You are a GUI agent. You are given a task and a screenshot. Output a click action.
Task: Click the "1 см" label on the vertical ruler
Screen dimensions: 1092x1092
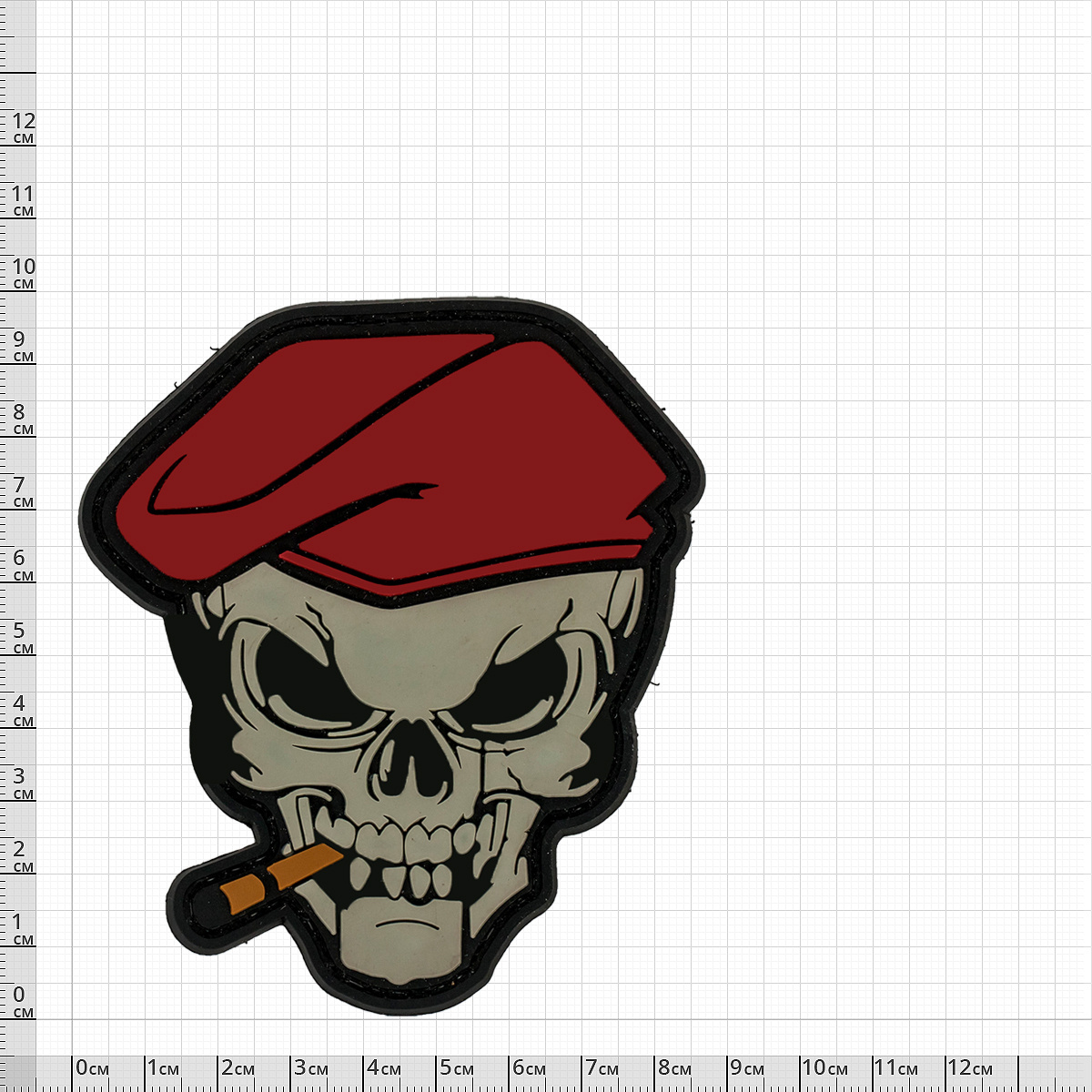(24, 929)
